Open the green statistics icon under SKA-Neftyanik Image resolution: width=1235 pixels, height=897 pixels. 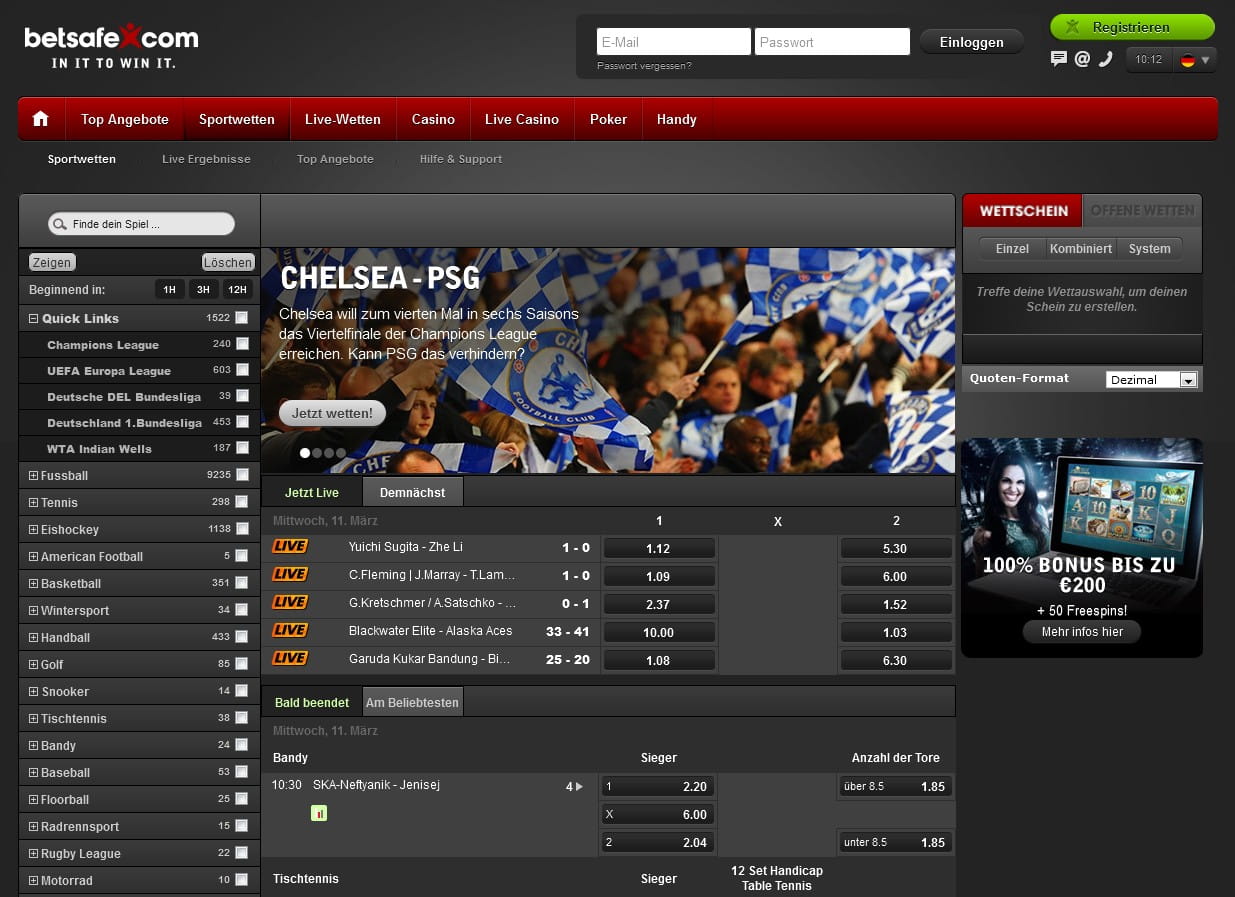tap(319, 813)
